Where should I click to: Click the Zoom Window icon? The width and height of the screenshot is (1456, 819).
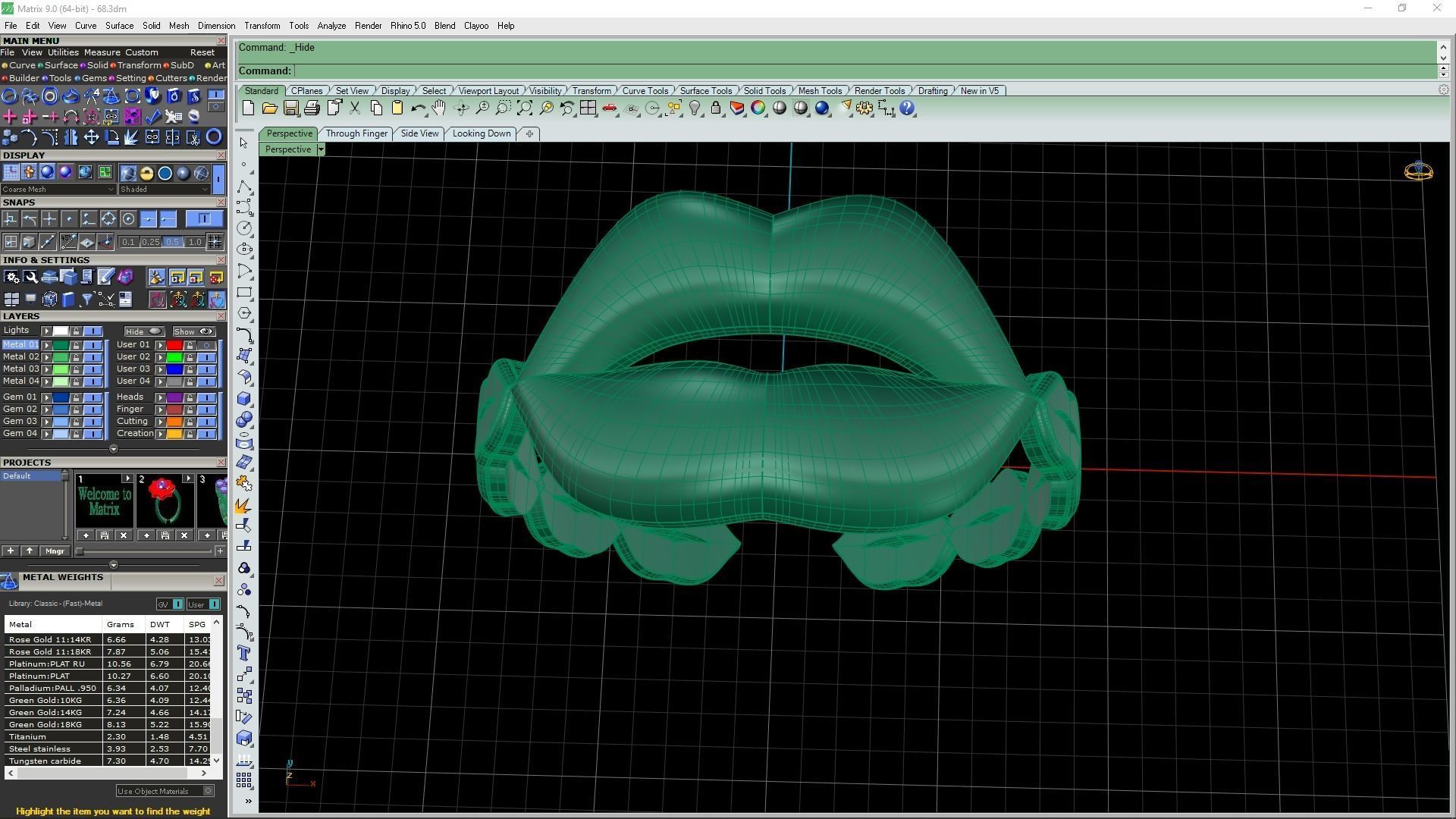503,108
